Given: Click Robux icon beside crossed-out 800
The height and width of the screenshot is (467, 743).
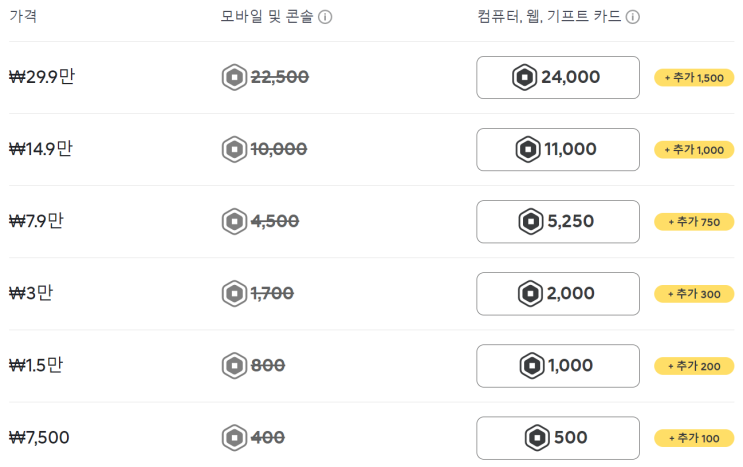Looking at the screenshot, I should 234,365.
